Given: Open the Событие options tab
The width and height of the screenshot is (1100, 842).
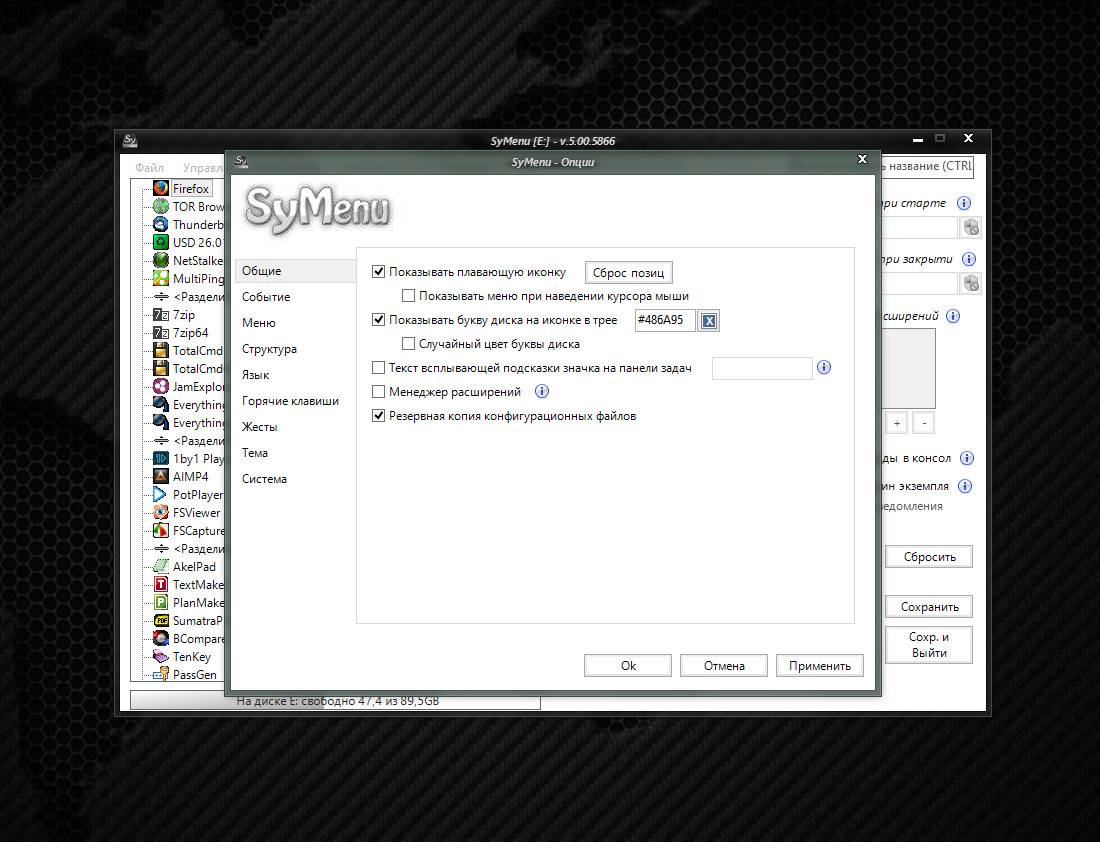Looking at the screenshot, I should tap(295, 297).
